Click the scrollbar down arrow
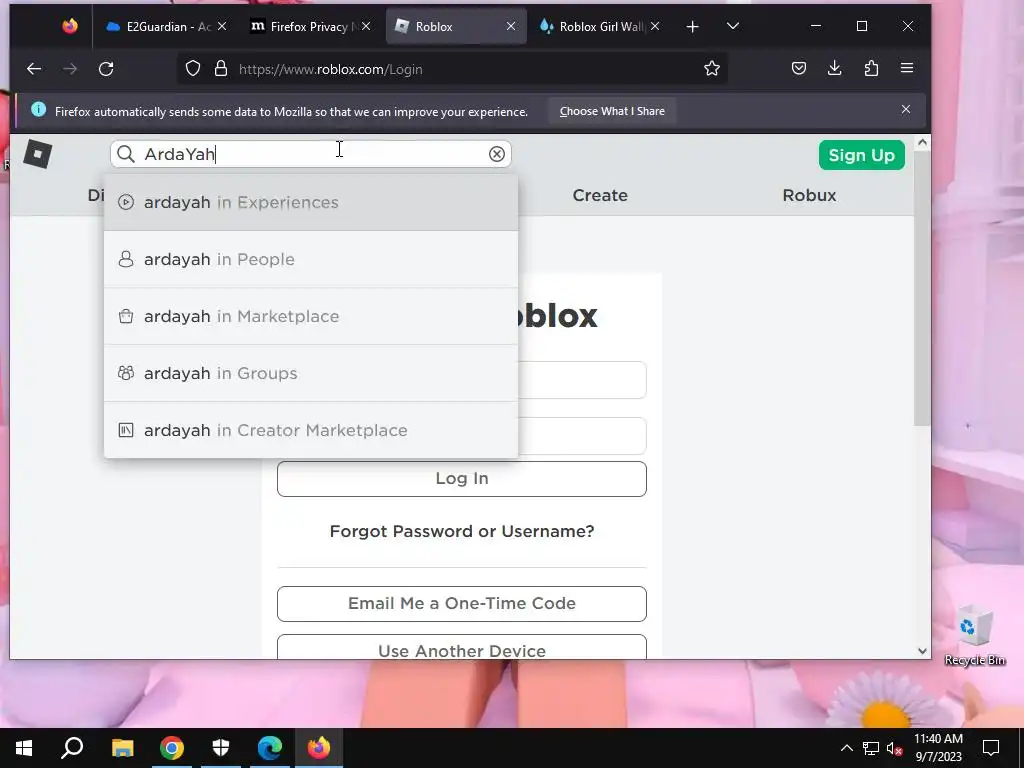 coord(922,650)
